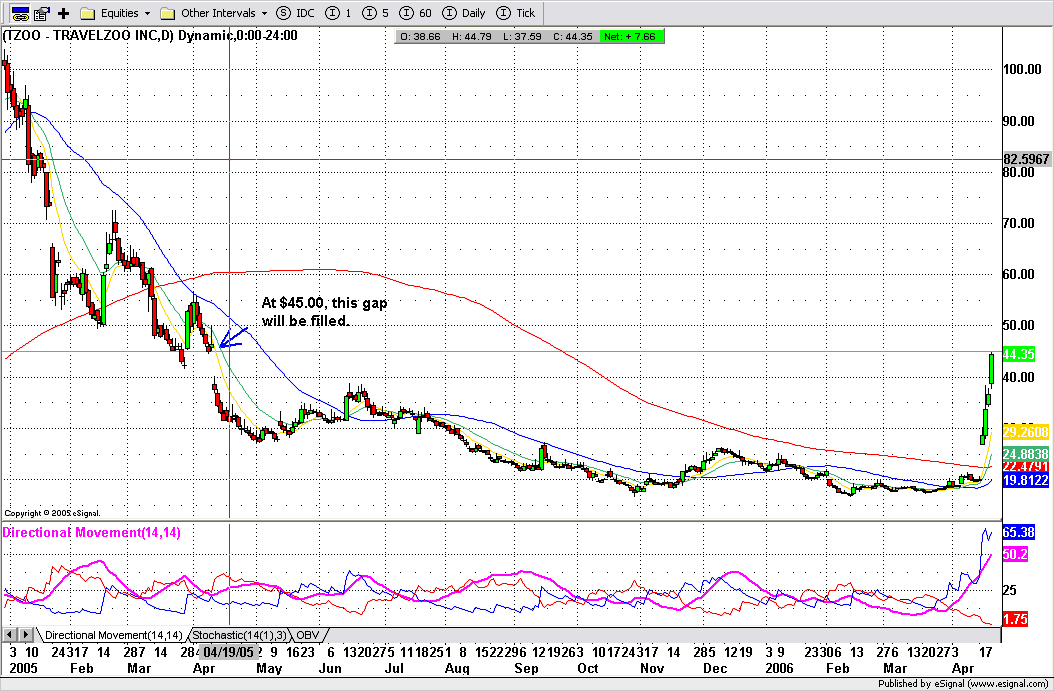Viewport: 1054px width, 691px height.
Task: Expand the Equities dropdown arrow
Action: 147,13
